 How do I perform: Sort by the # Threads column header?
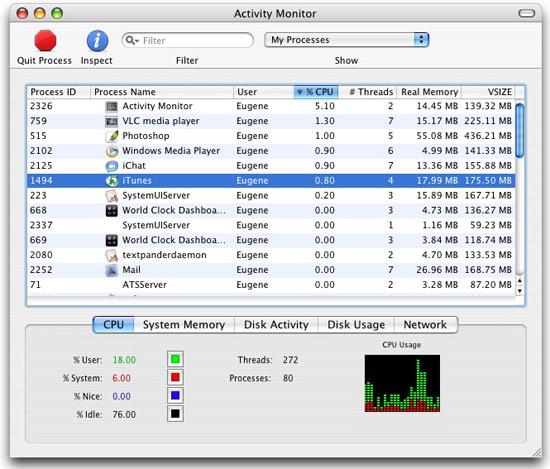click(x=367, y=92)
